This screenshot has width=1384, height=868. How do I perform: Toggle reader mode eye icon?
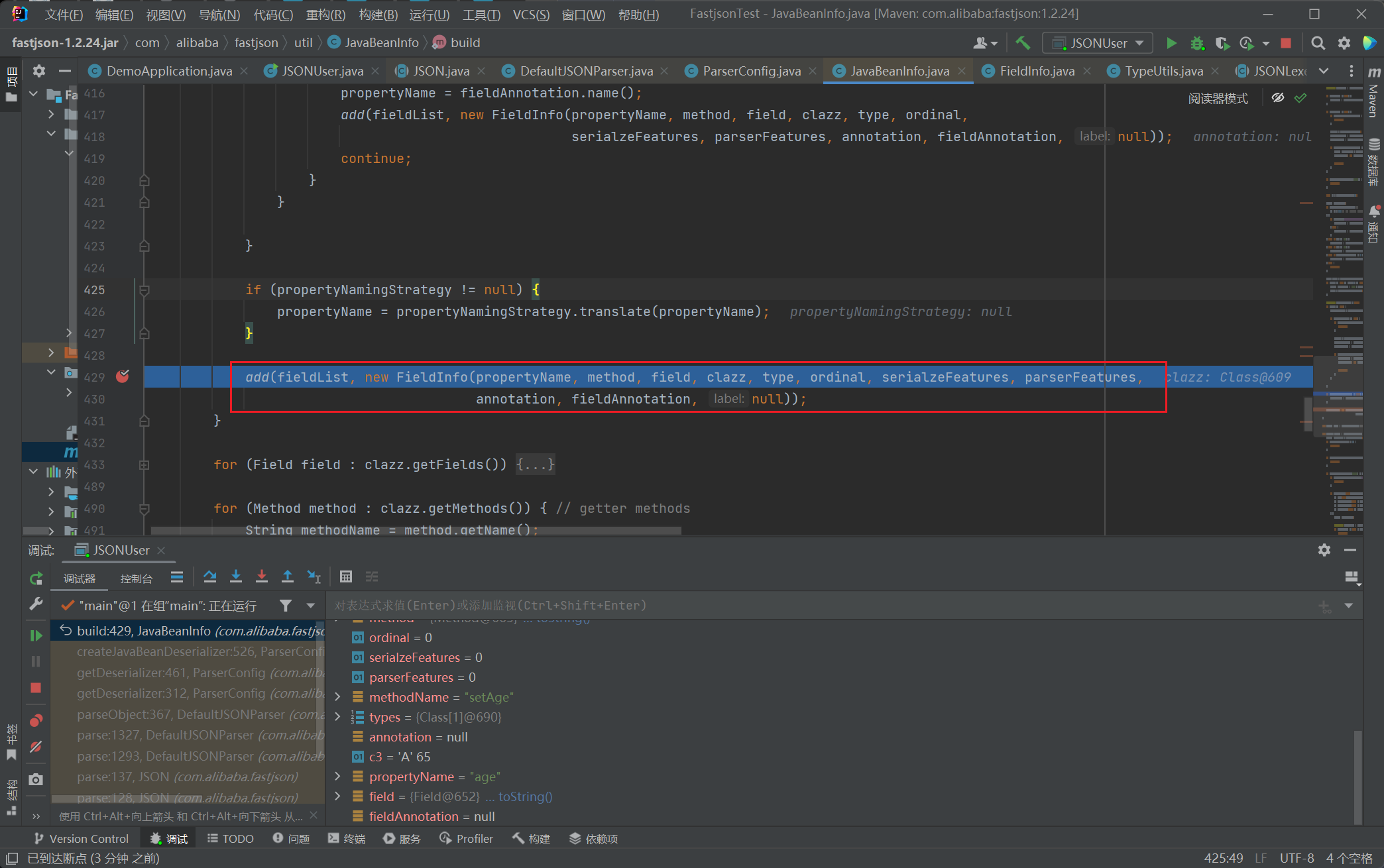coord(1277,98)
